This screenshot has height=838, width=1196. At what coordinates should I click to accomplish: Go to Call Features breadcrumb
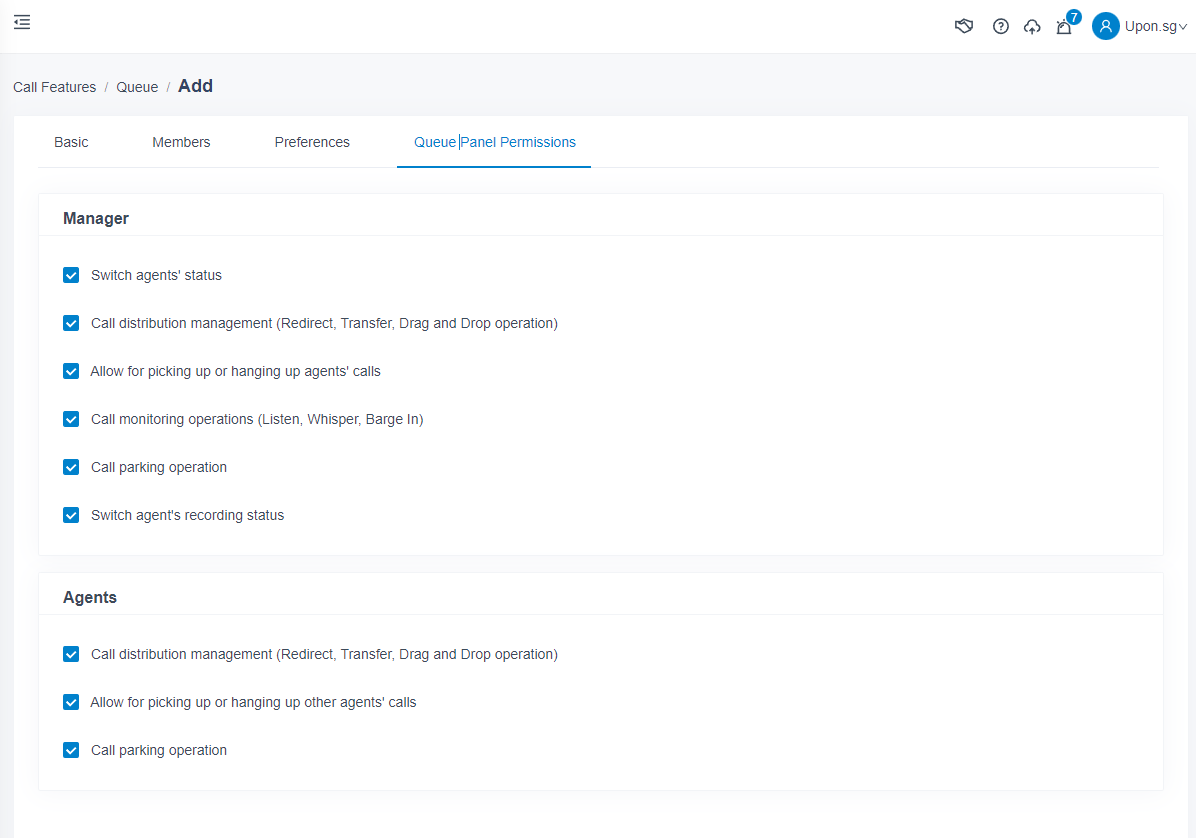54,87
